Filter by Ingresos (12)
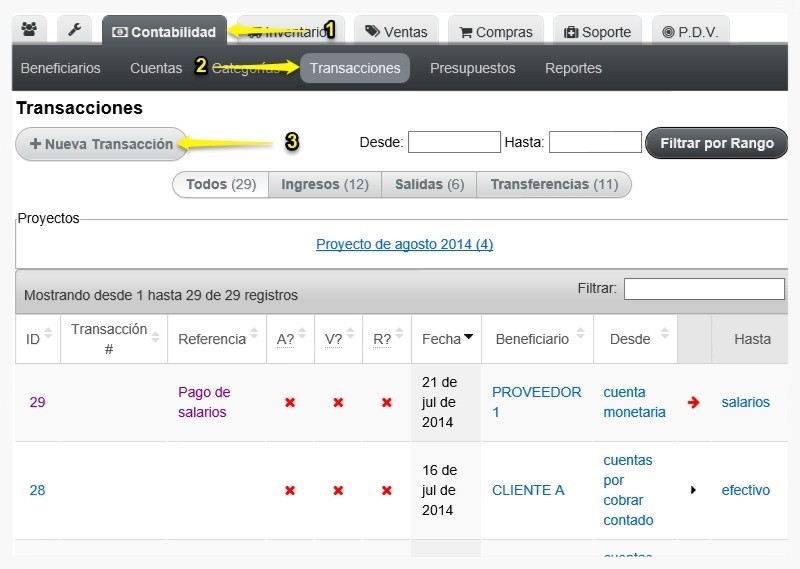The height and width of the screenshot is (569, 800). 325,184
